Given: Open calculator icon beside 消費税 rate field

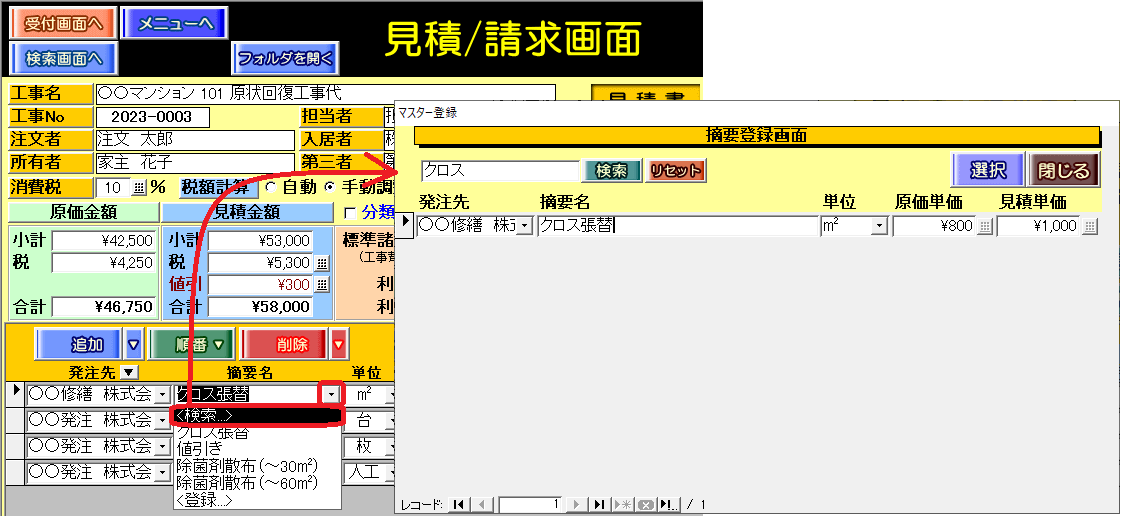Looking at the screenshot, I should 139,187.
